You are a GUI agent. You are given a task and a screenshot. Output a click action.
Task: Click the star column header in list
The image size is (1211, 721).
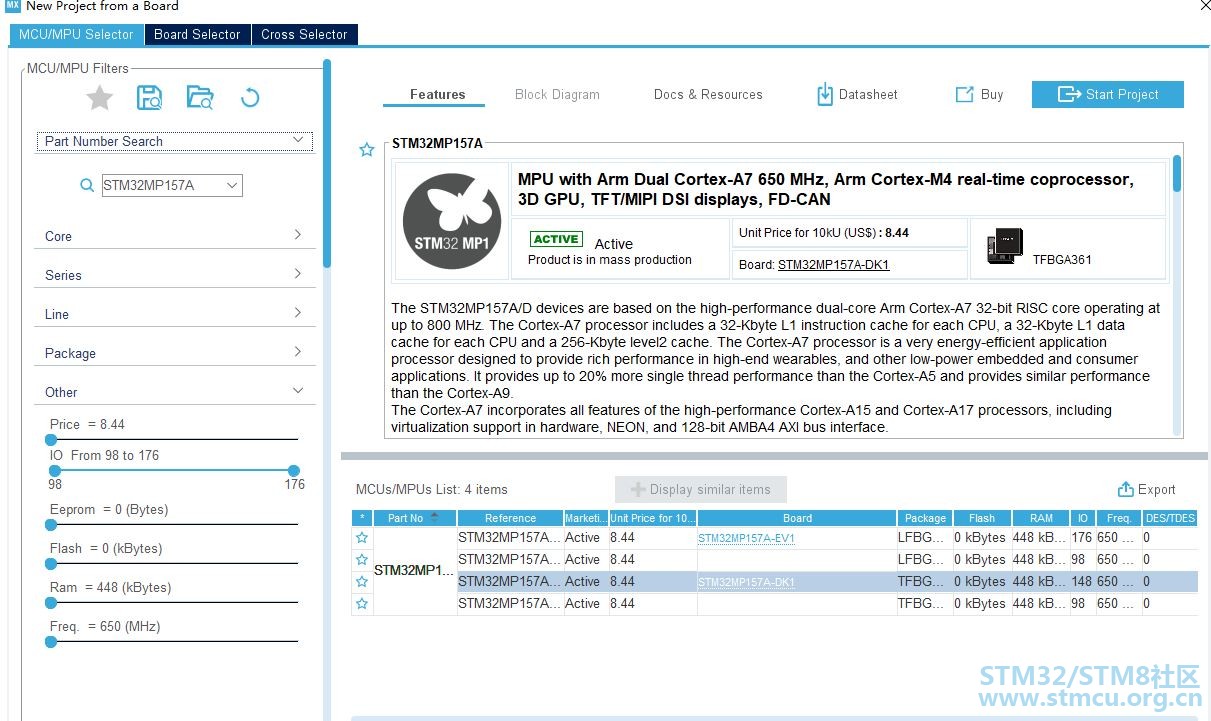(362, 518)
